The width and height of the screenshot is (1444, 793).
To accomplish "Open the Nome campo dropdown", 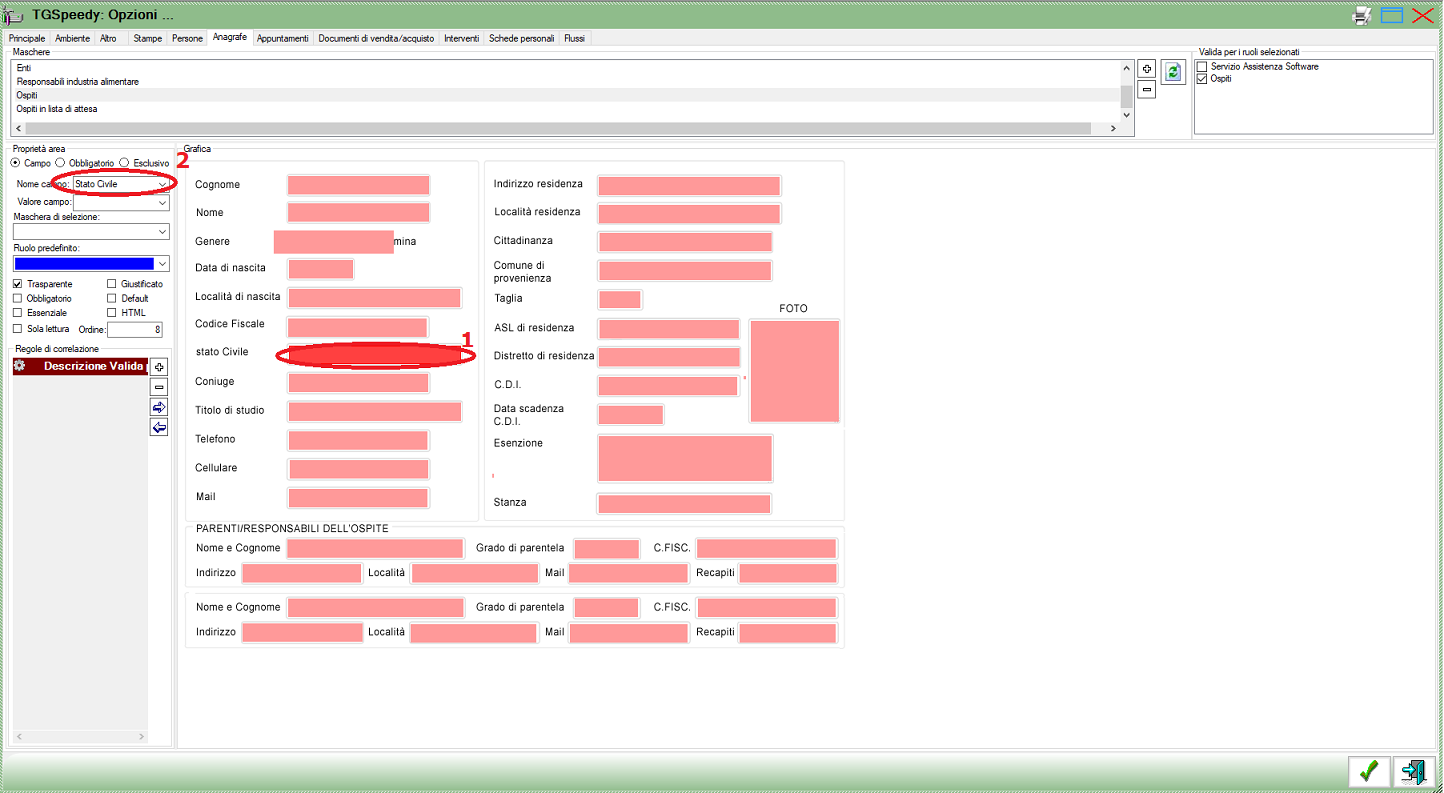I will click(x=162, y=184).
